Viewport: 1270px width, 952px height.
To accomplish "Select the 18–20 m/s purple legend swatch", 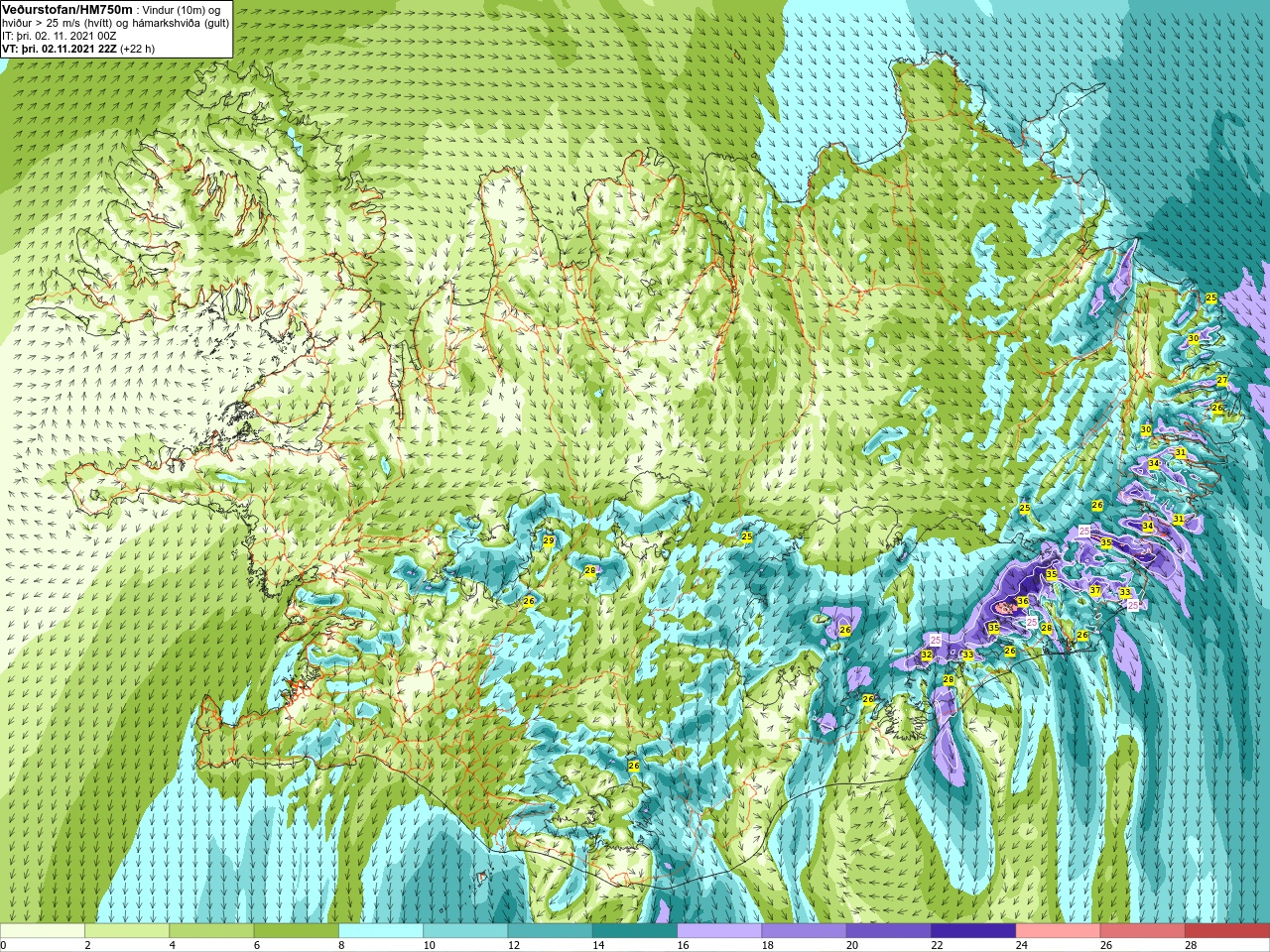I will 804,931.
